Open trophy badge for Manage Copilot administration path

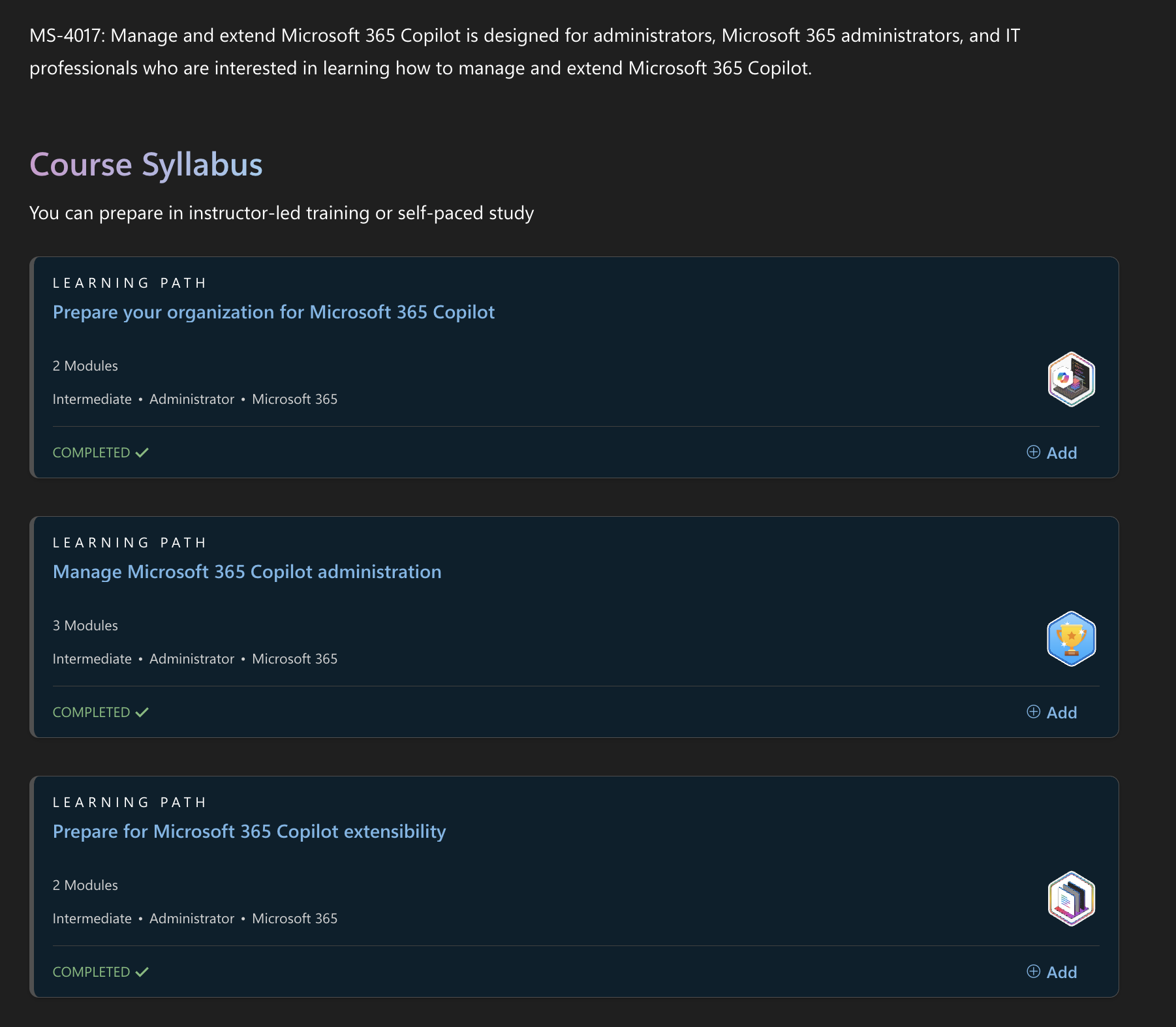point(1071,639)
